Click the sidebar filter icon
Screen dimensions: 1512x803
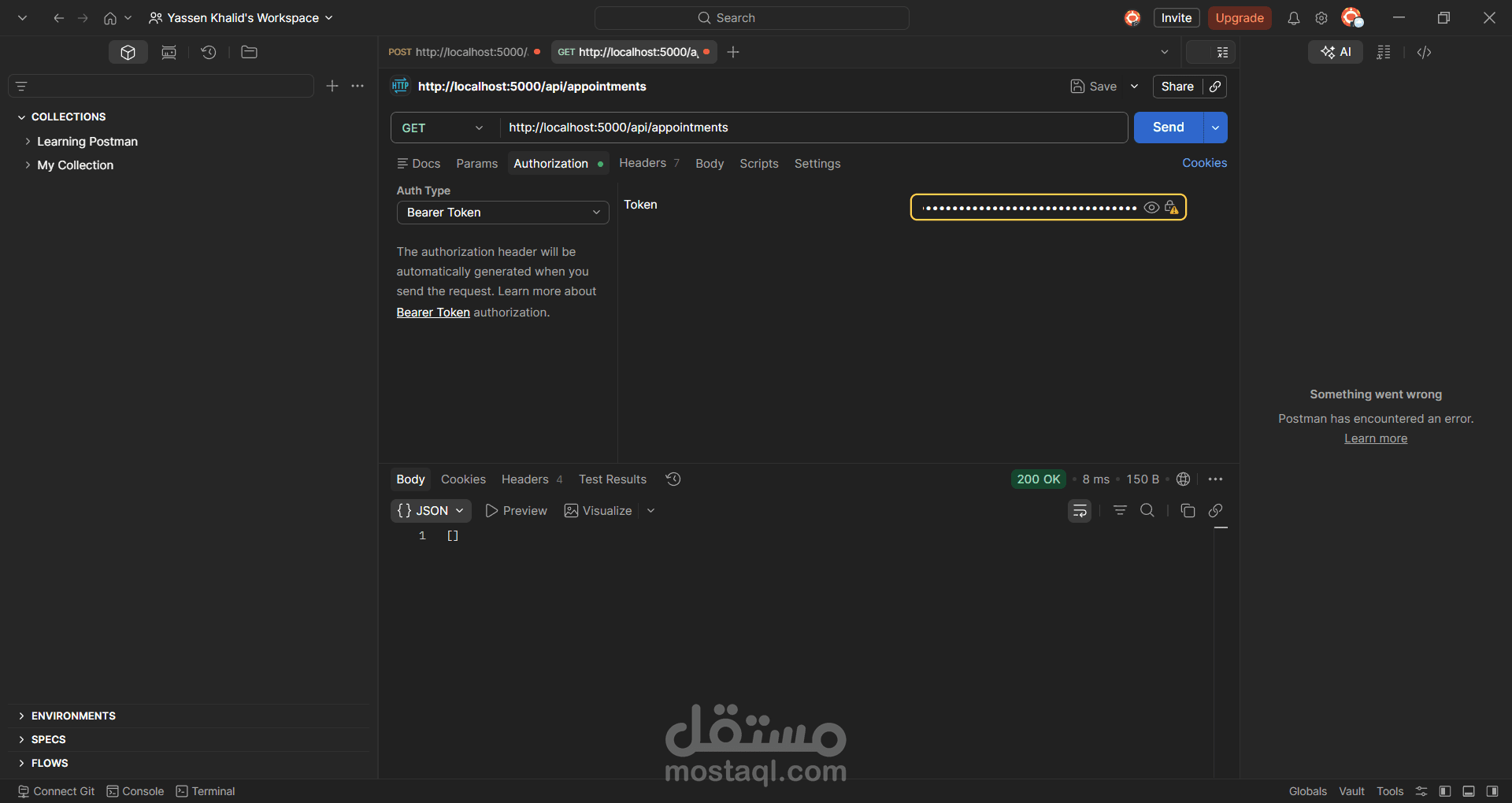click(21, 86)
